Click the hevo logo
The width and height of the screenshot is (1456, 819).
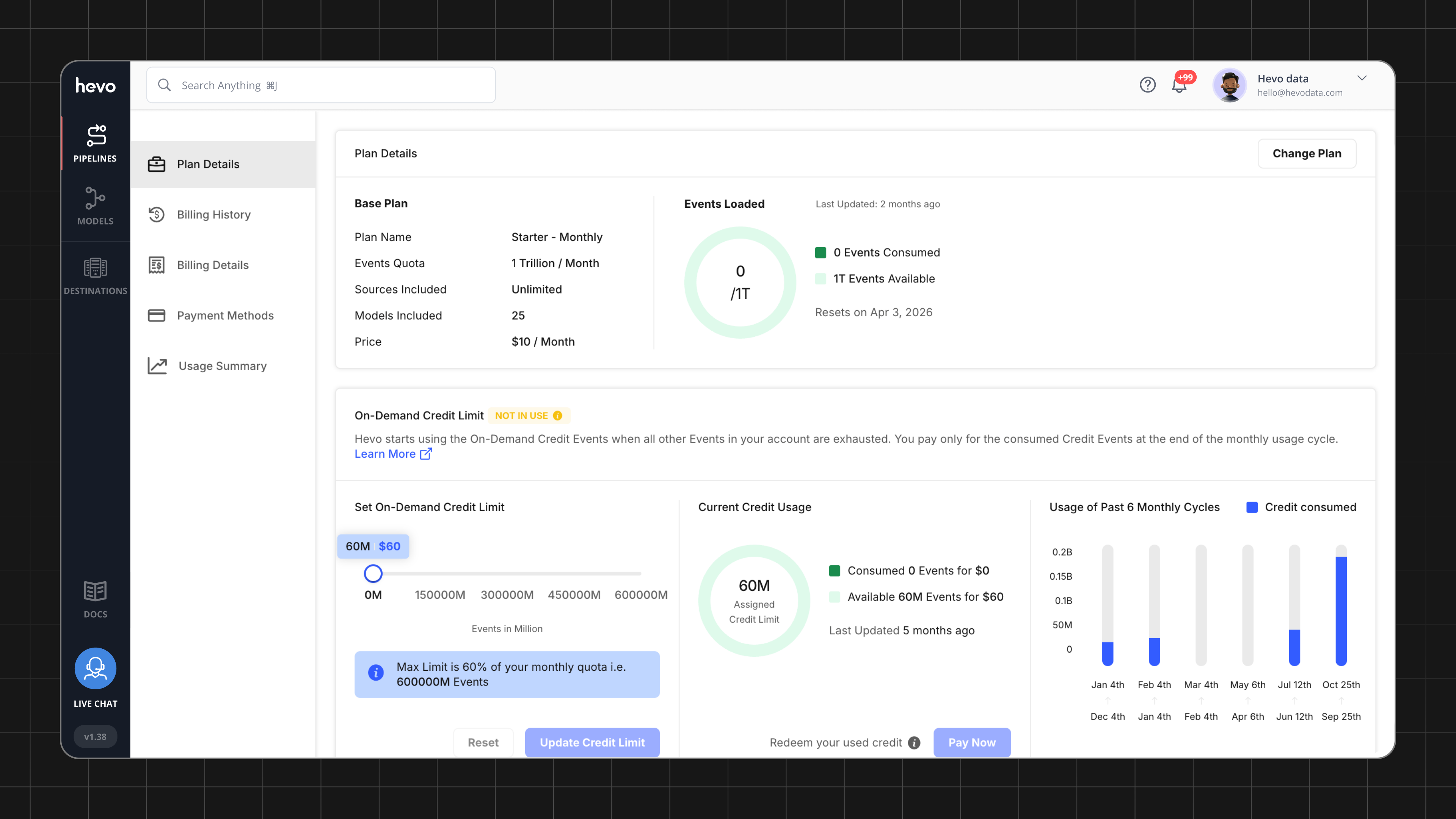point(95,86)
